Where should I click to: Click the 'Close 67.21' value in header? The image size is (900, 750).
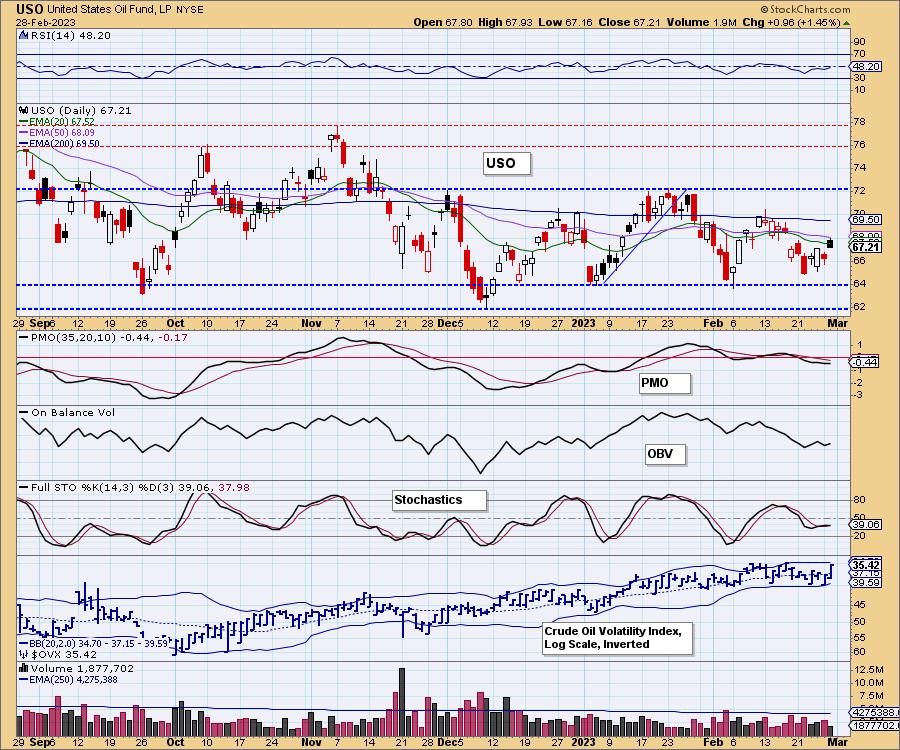[x=629, y=22]
